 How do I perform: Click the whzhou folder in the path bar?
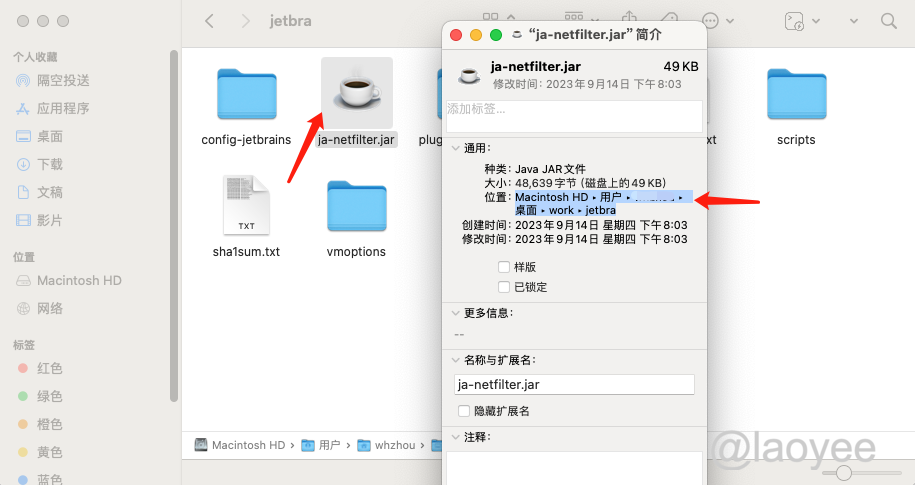tap(389, 445)
